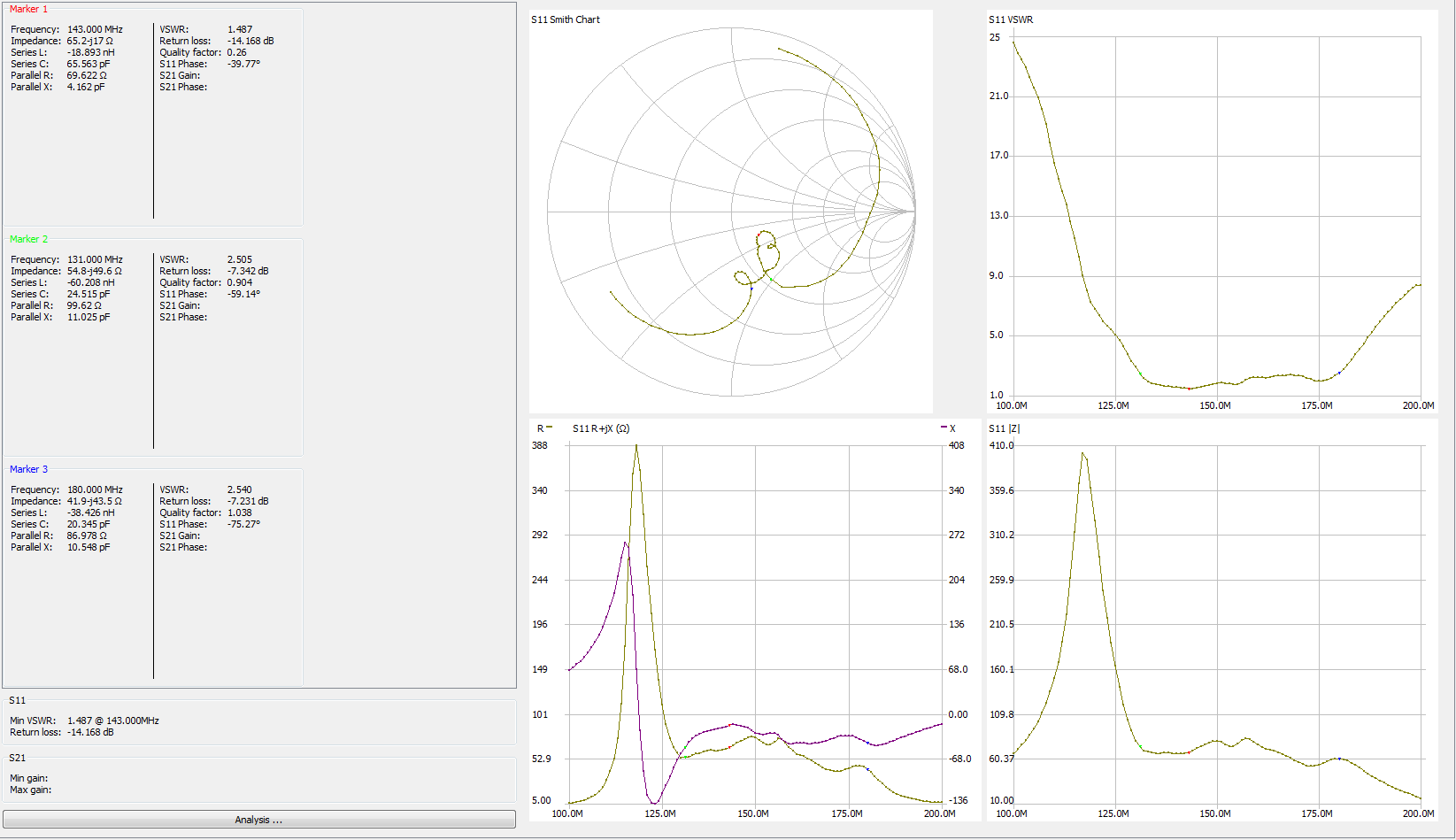
Task: Select the Marker 1 group title
Action: (x=28, y=9)
